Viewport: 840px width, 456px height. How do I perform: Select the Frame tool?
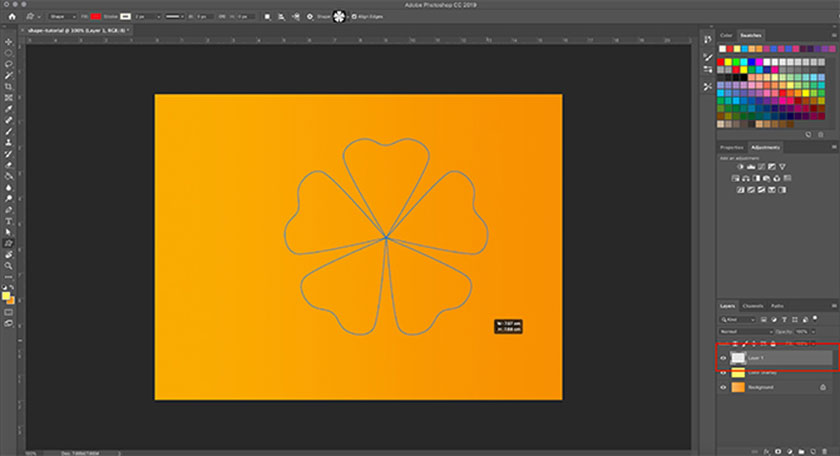point(9,98)
